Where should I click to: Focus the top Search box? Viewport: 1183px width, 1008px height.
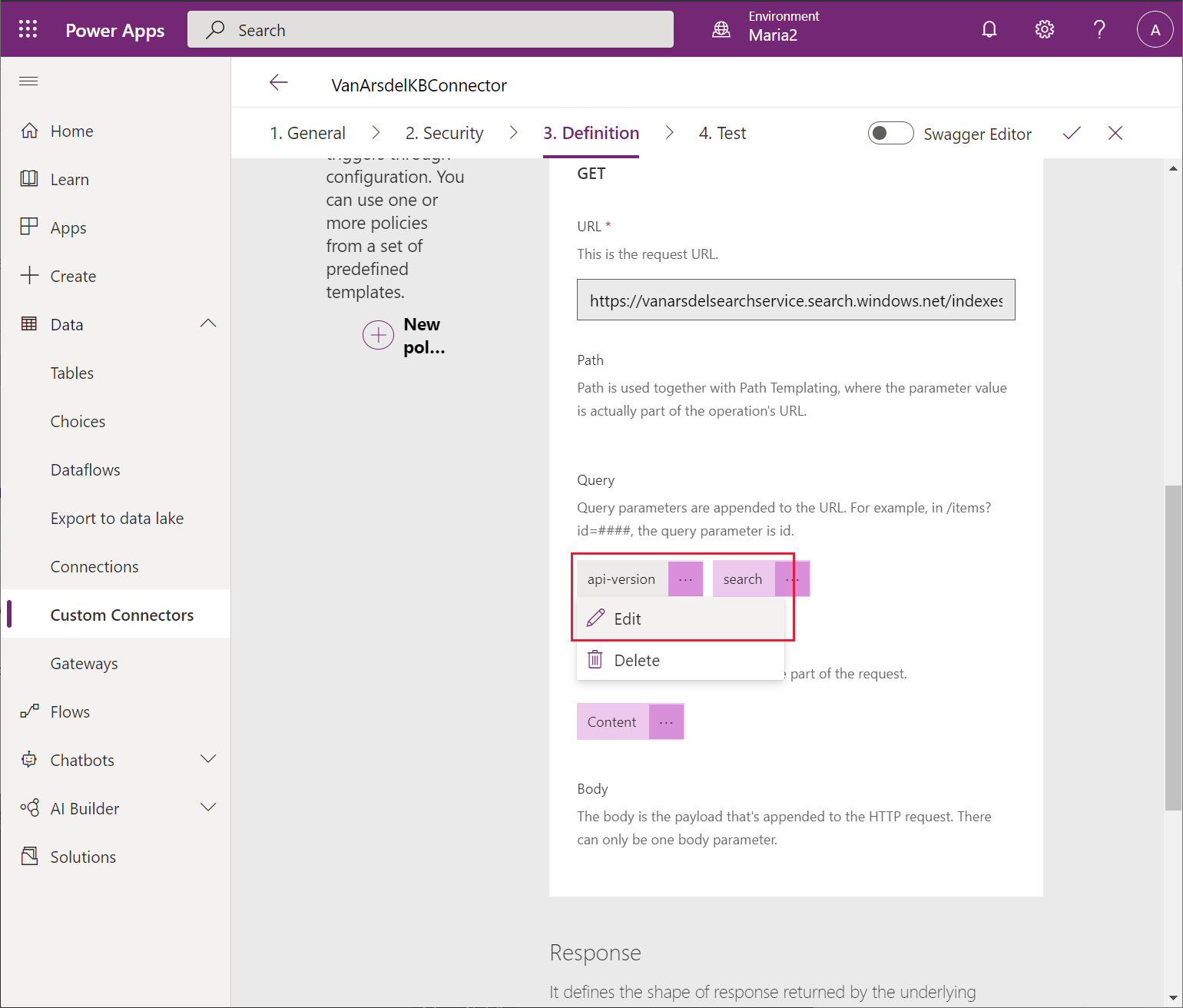pos(430,29)
